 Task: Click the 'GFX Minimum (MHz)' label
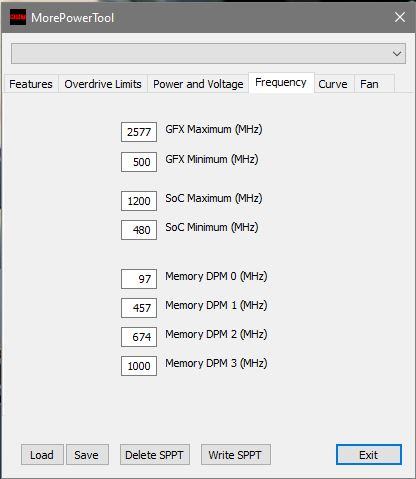[x=212, y=159]
